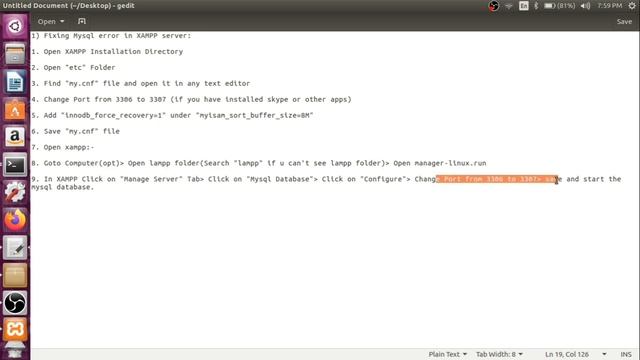Open the battery 81% indicator

(x=560, y=6)
